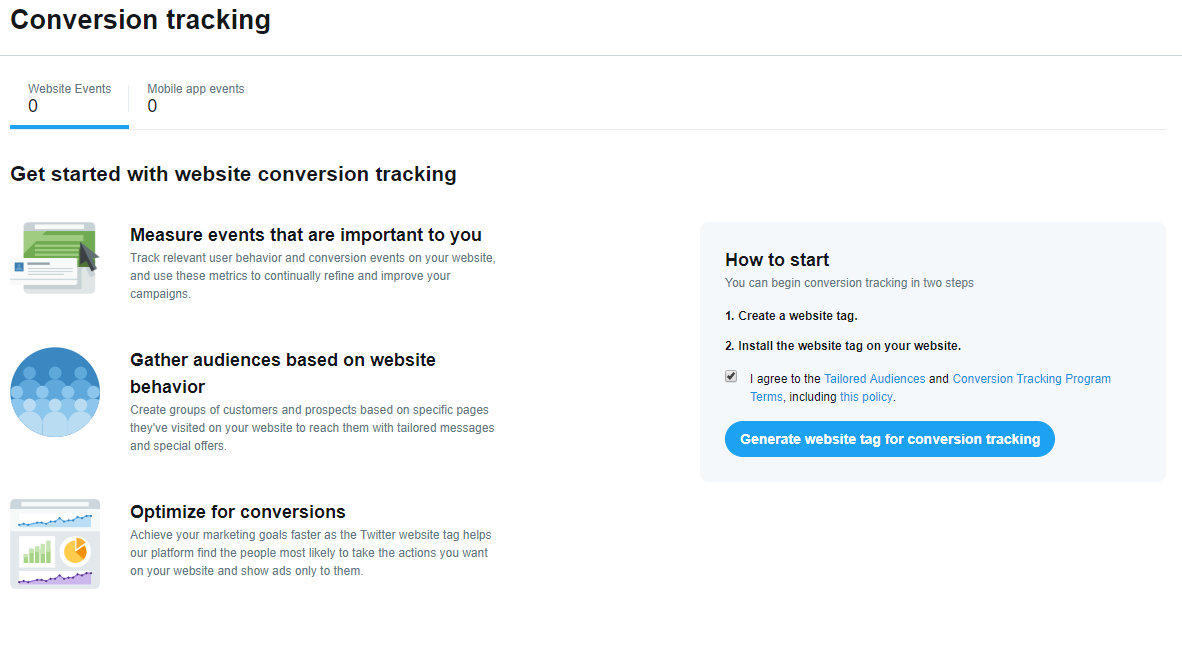Follow the Conversion Tracking Program Terms link
1182x651 pixels.
click(x=1031, y=379)
